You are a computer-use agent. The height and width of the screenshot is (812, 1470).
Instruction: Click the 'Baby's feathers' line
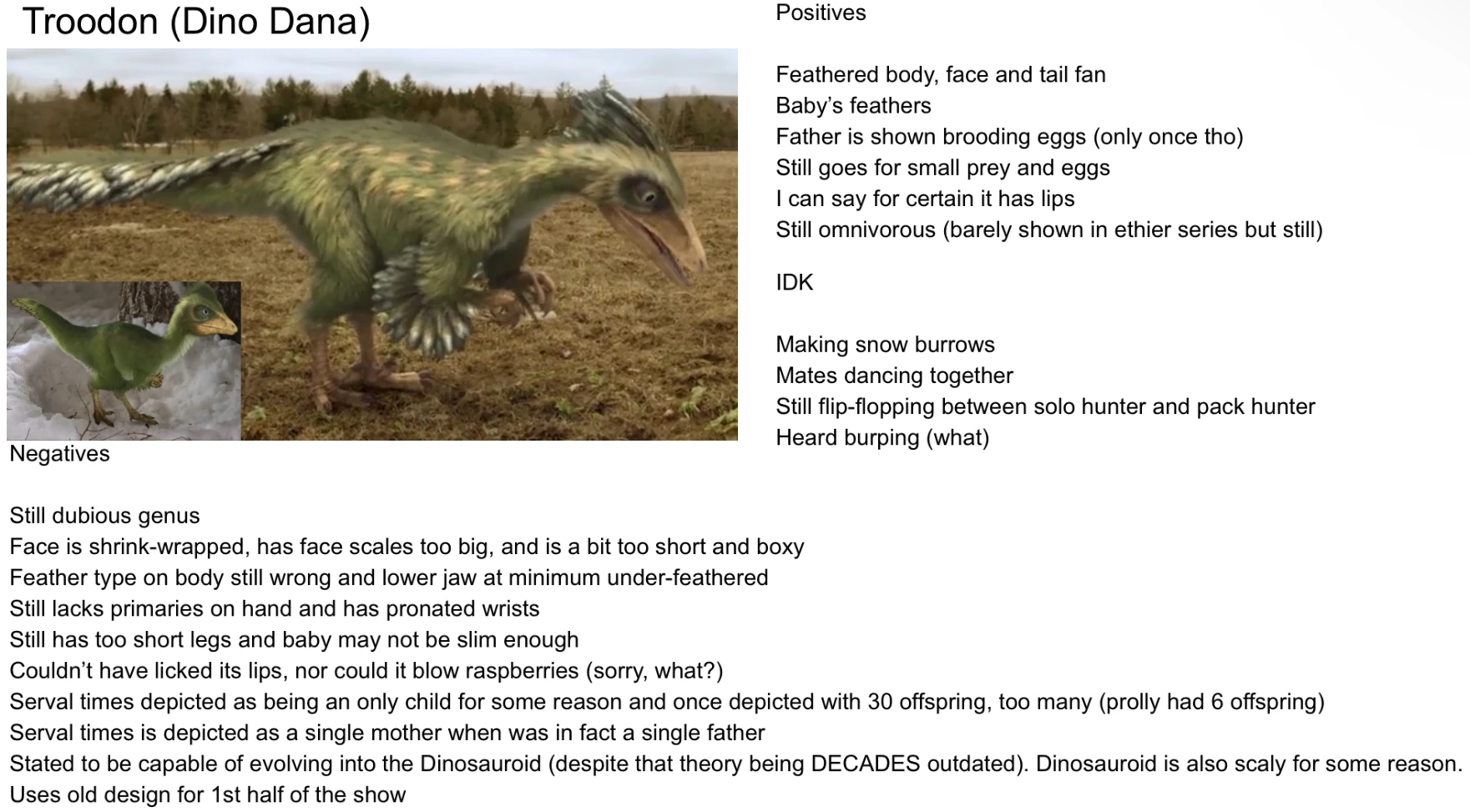click(x=853, y=106)
